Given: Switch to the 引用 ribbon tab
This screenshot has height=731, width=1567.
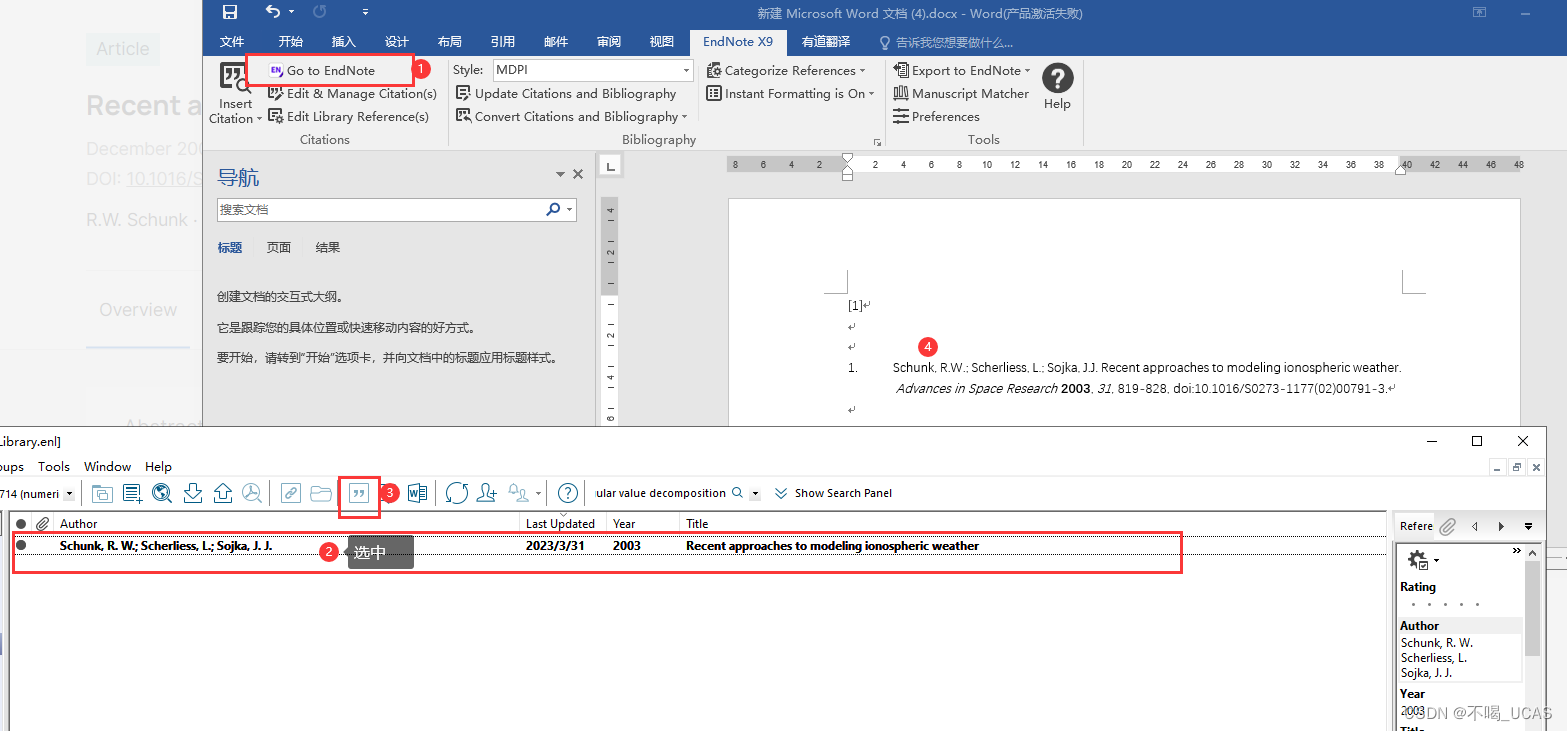Looking at the screenshot, I should [503, 41].
